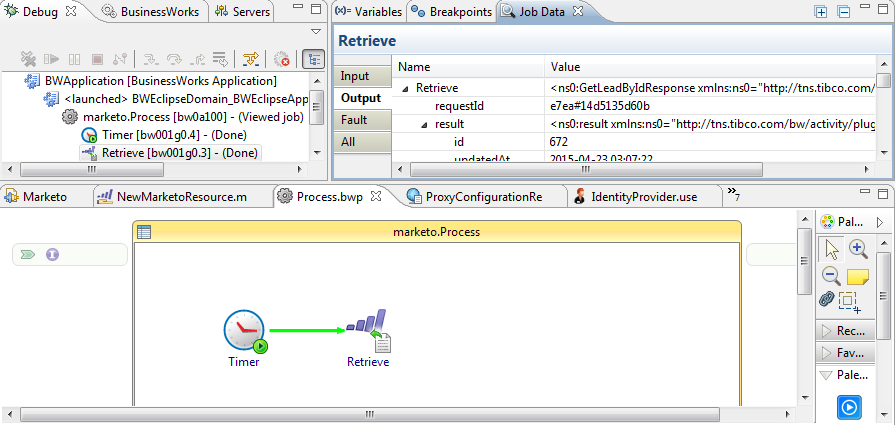Screen dimensions: 895x425
Task: Click the Suspend debug icon
Action: coord(74,58)
